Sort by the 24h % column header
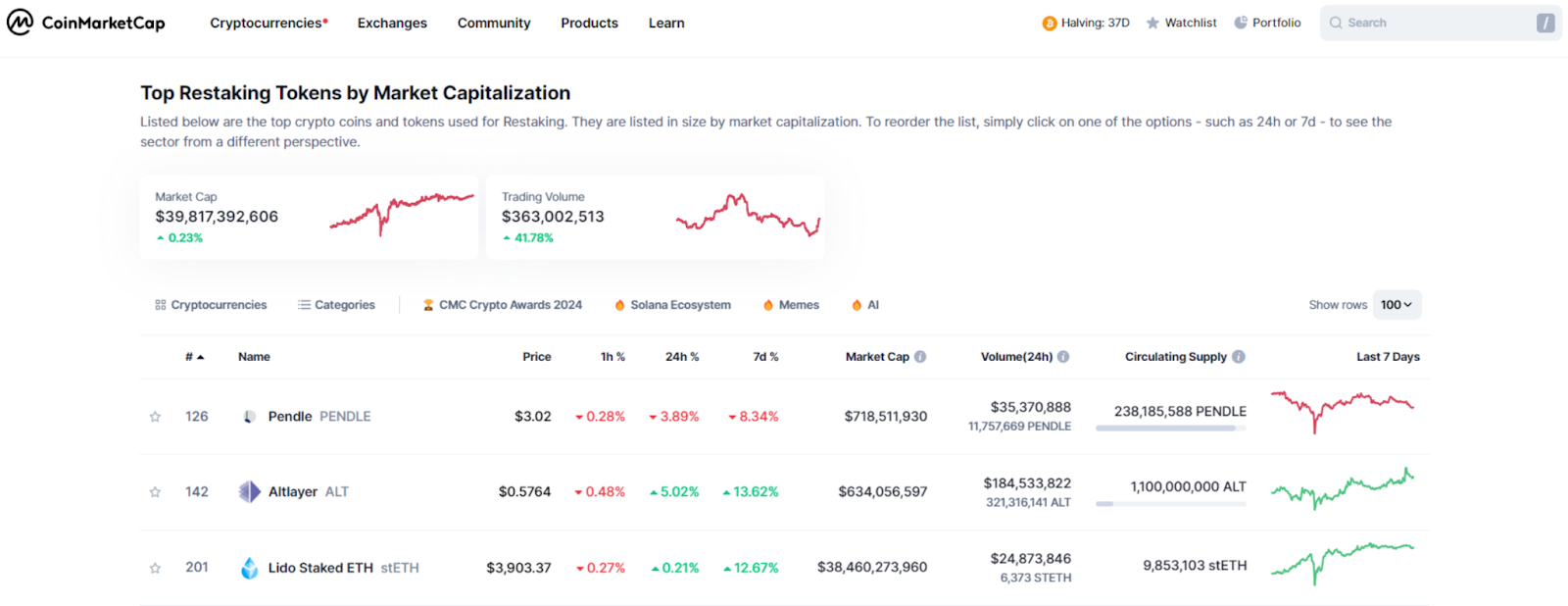 click(682, 357)
